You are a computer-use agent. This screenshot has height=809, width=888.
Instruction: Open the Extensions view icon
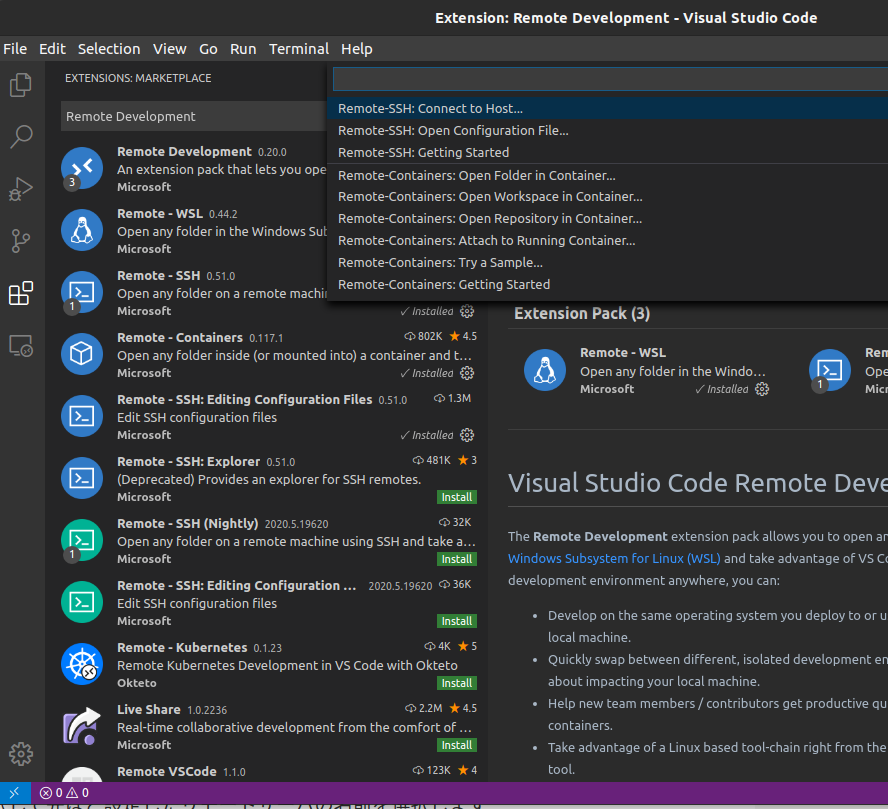coord(21,293)
